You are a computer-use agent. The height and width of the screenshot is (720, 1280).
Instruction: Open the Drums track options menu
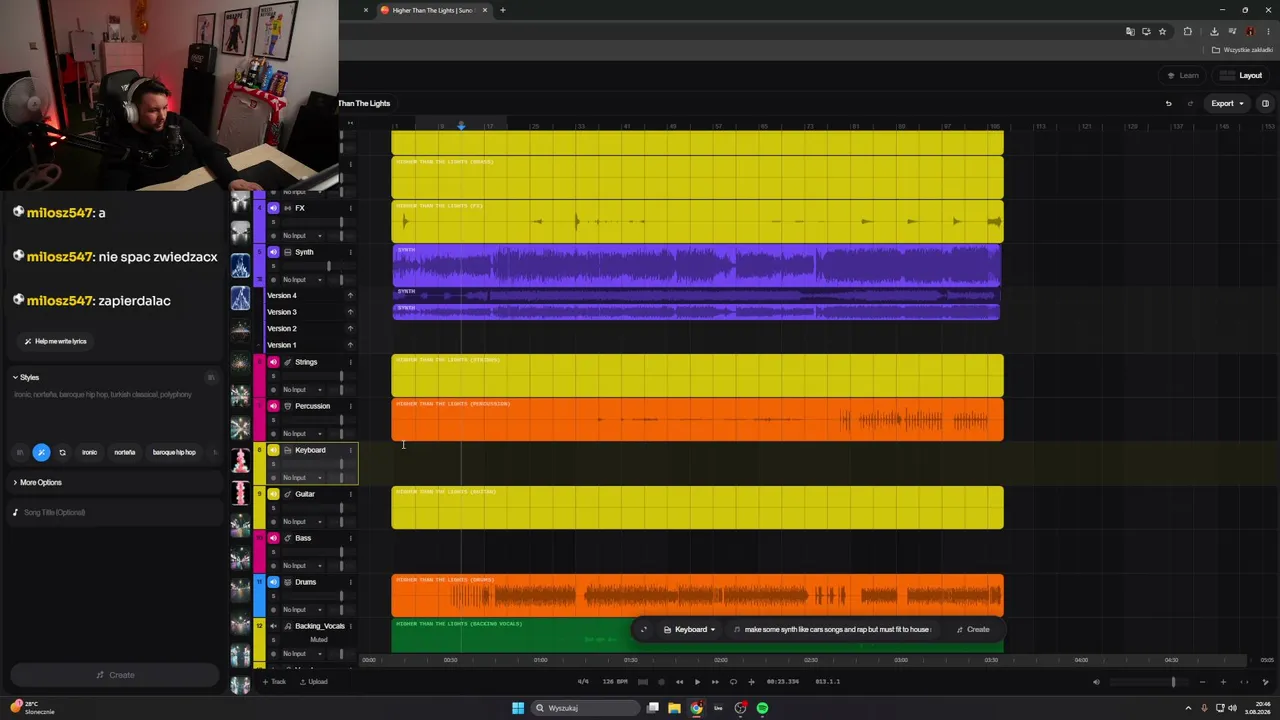click(350, 582)
